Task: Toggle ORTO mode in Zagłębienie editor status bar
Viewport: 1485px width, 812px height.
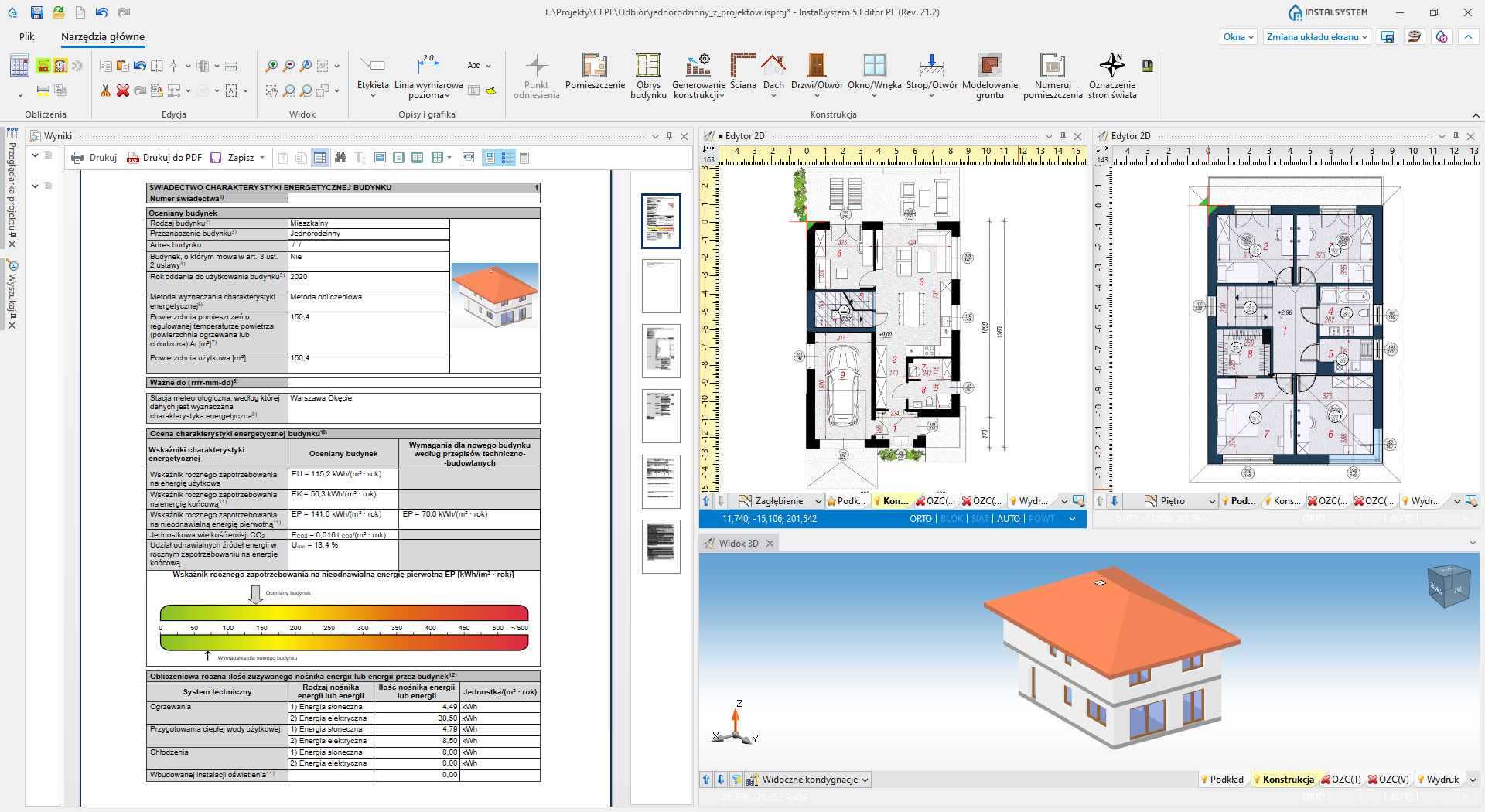Action: point(920,519)
